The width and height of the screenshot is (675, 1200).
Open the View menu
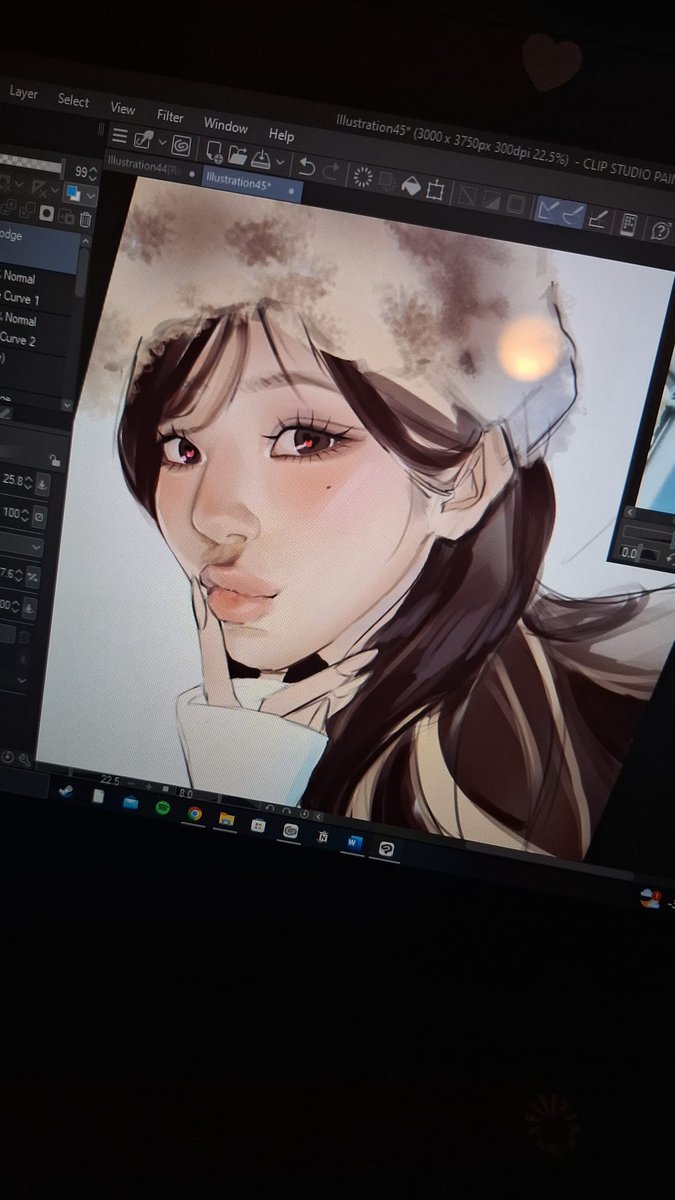[x=122, y=108]
